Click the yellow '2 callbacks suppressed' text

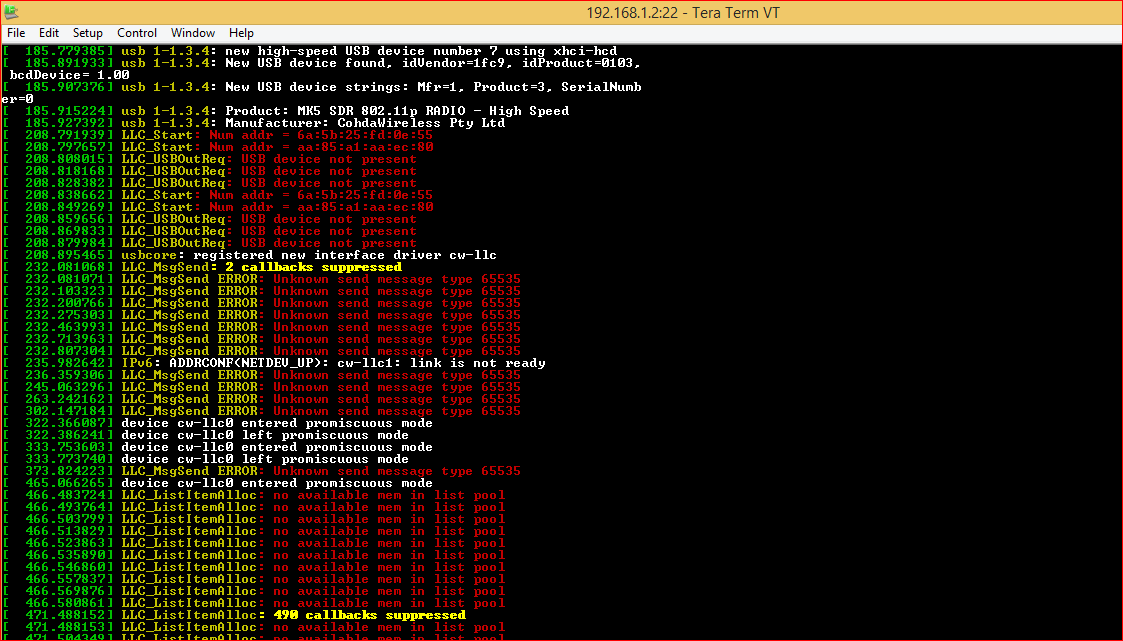pos(313,267)
